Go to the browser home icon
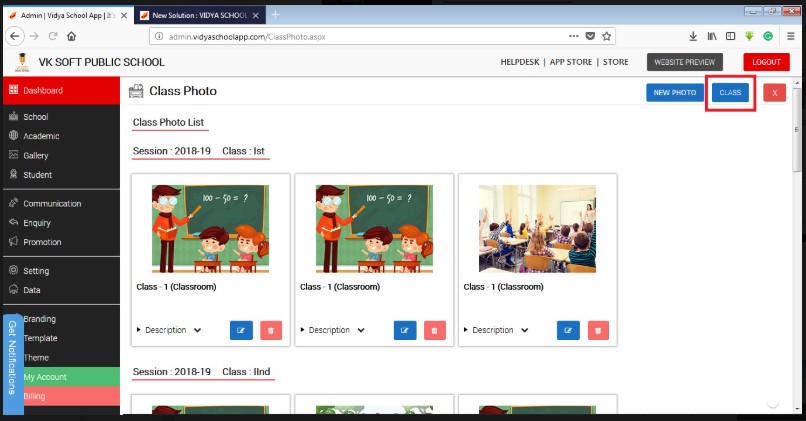 [71, 36]
